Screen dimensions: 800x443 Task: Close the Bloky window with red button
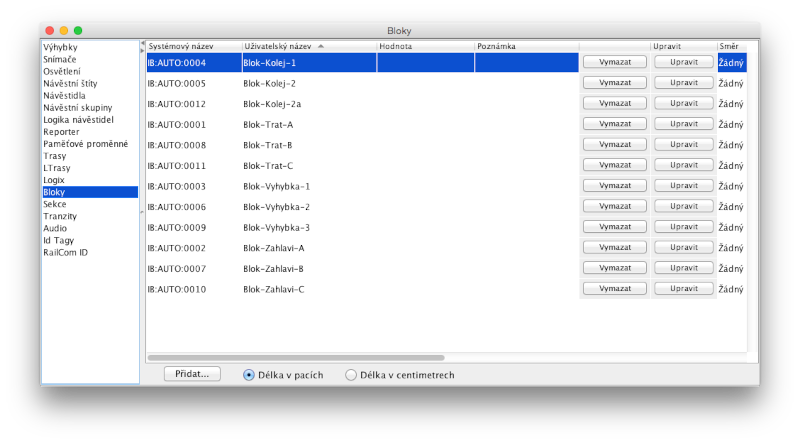coord(48,31)
